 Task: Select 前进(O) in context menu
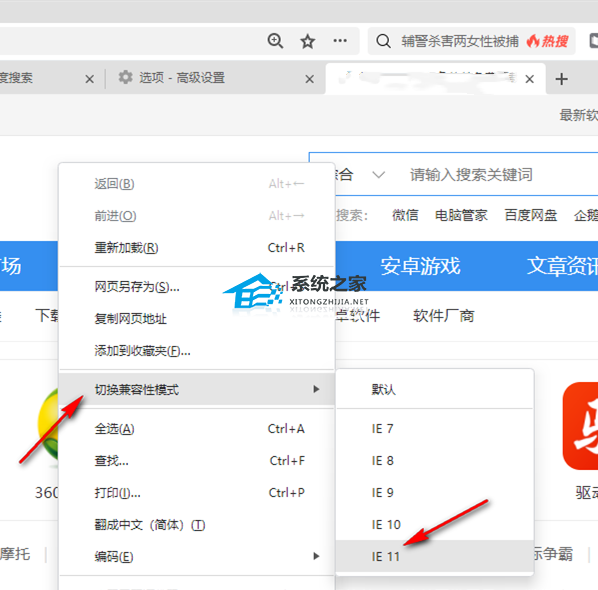pyautogui.click(x=197, y=216)
